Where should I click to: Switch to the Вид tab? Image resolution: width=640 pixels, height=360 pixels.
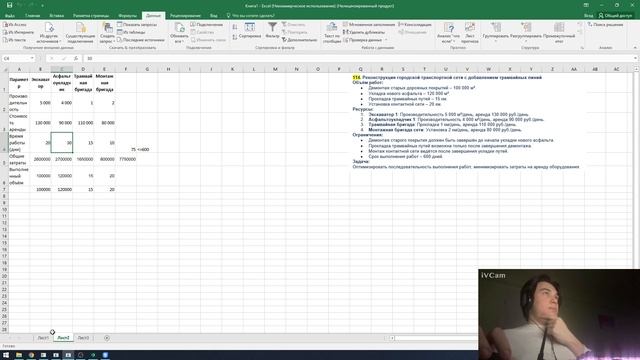point(213,16)
